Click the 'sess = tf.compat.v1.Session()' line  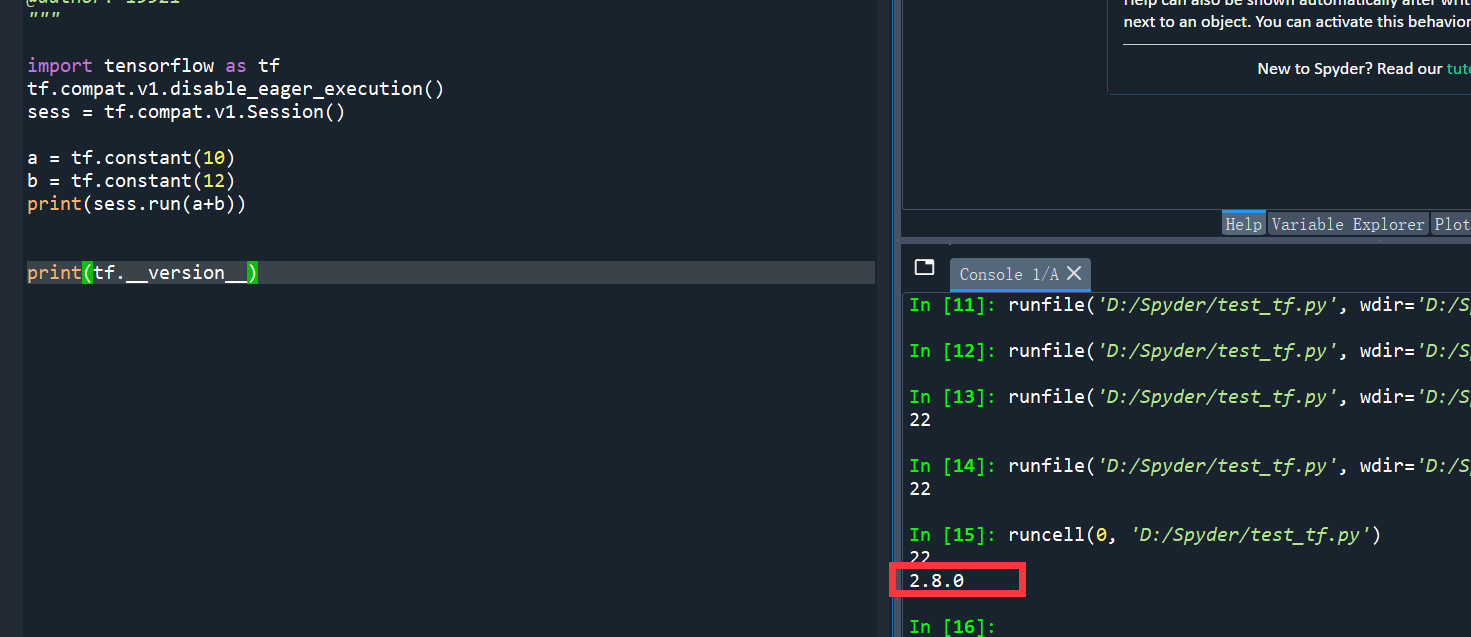[x=186, y=112]
